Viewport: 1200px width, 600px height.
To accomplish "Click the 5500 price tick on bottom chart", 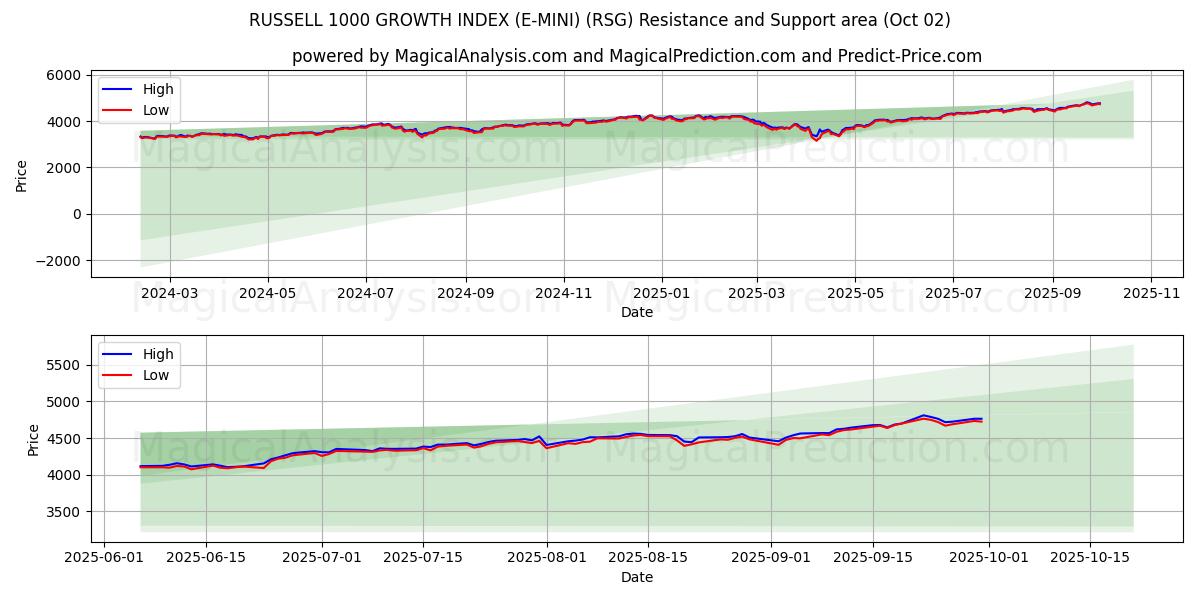I will pos(63,365).
